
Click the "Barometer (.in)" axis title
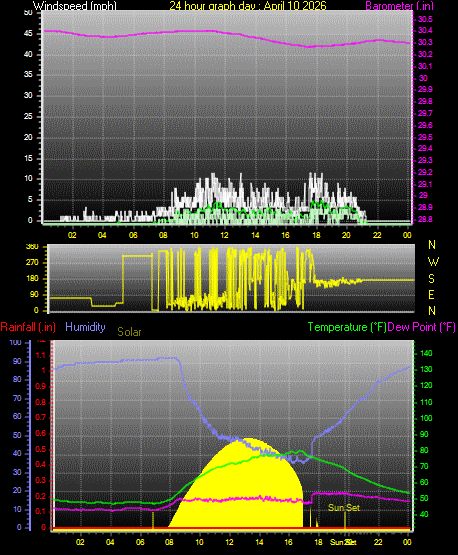pos(399,6)
